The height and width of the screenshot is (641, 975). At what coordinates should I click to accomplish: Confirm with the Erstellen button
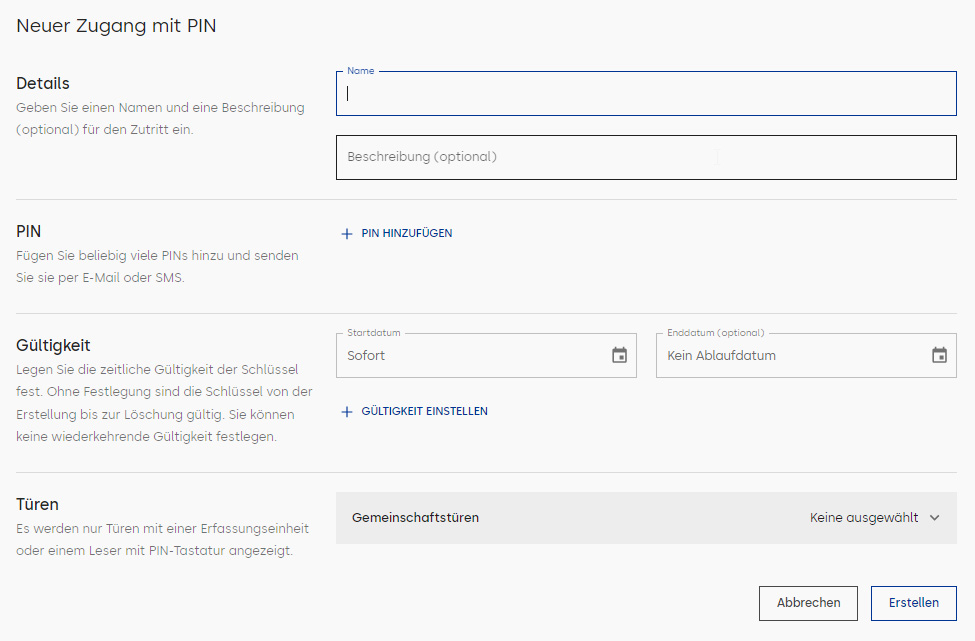pos(913,603)
